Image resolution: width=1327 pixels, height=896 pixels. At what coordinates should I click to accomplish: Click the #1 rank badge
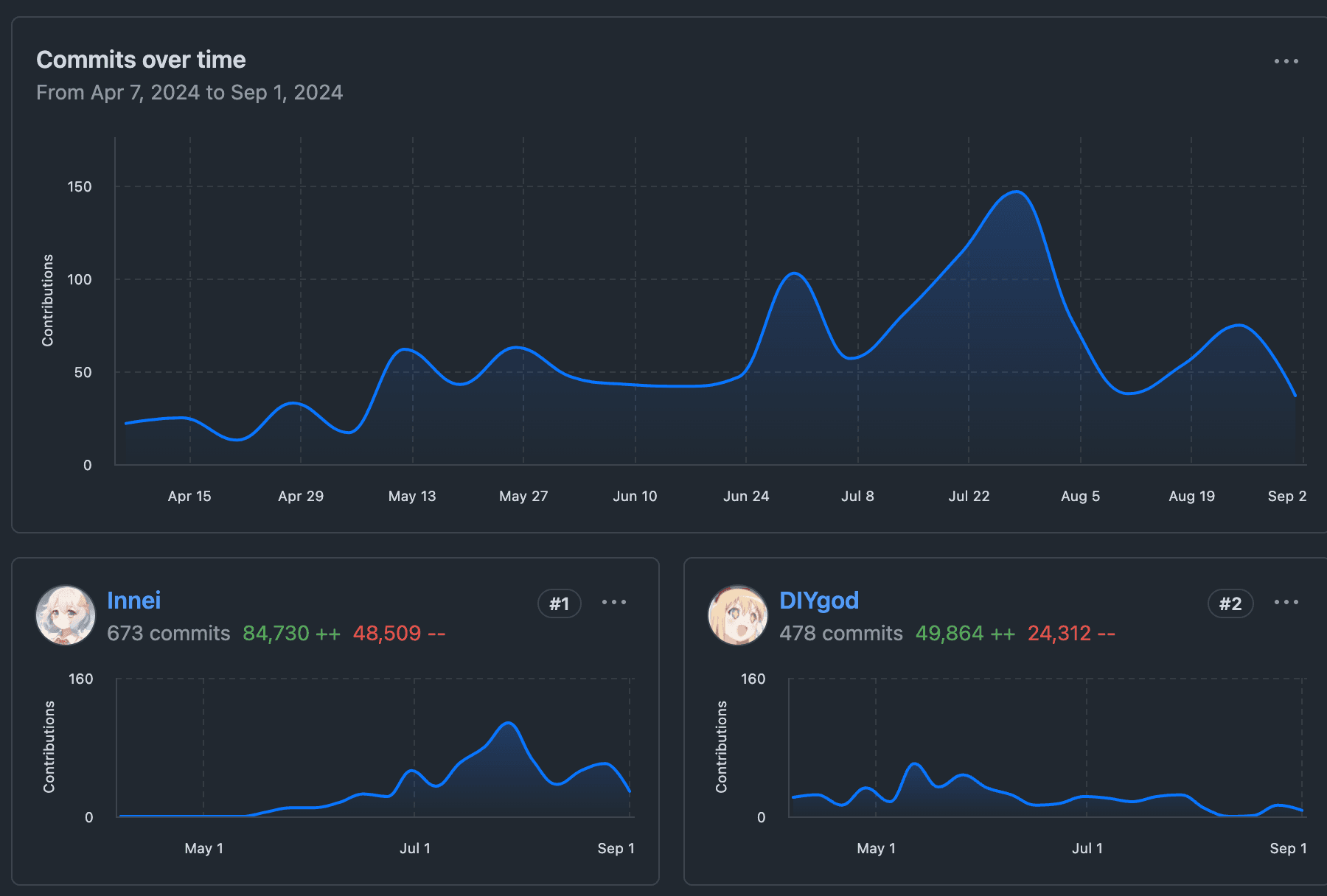click(x=560, y=603)
